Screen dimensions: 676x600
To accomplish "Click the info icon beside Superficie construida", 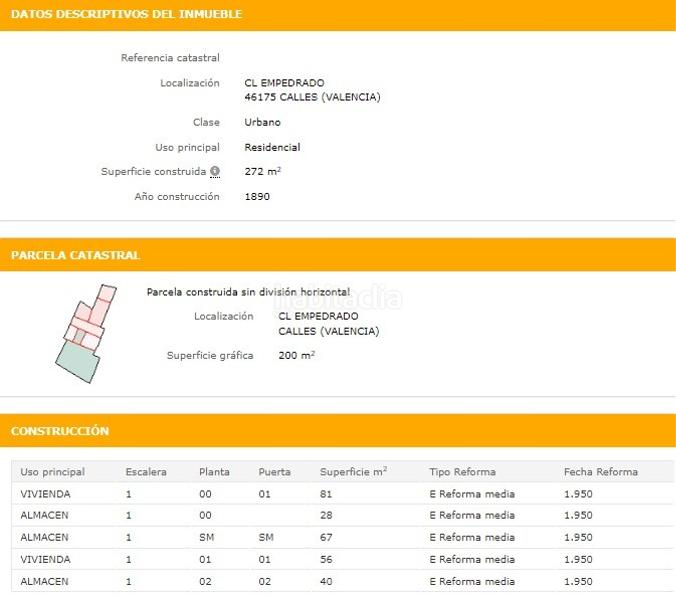I will pyautogui.click(x=215, y=172).
